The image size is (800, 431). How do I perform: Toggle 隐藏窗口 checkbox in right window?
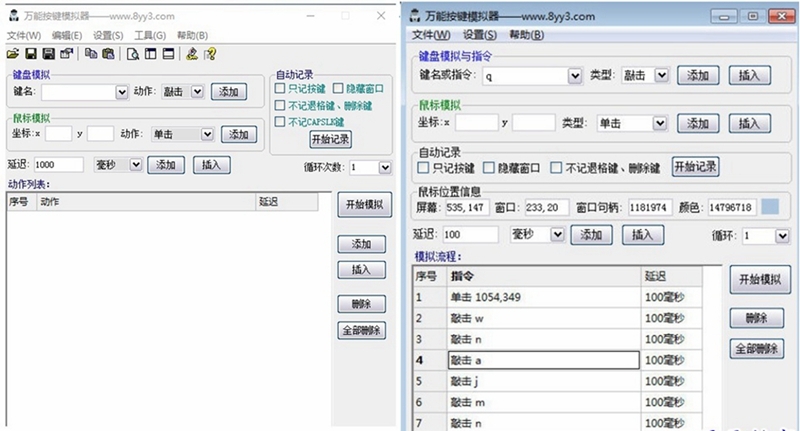493,168
